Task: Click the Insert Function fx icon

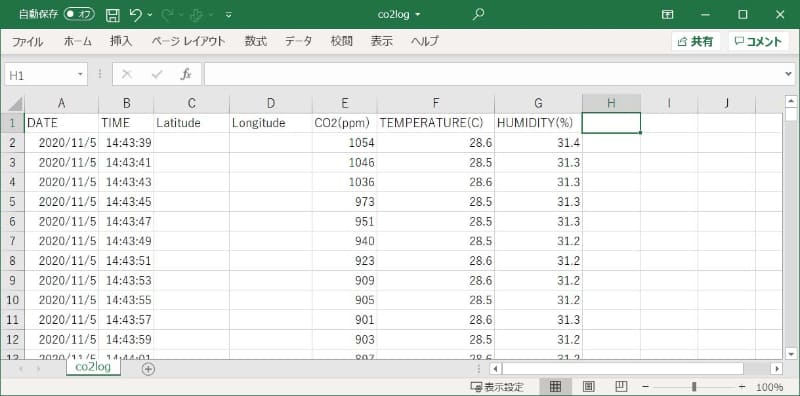Action: pyautogui.click(x=186, y=75)
